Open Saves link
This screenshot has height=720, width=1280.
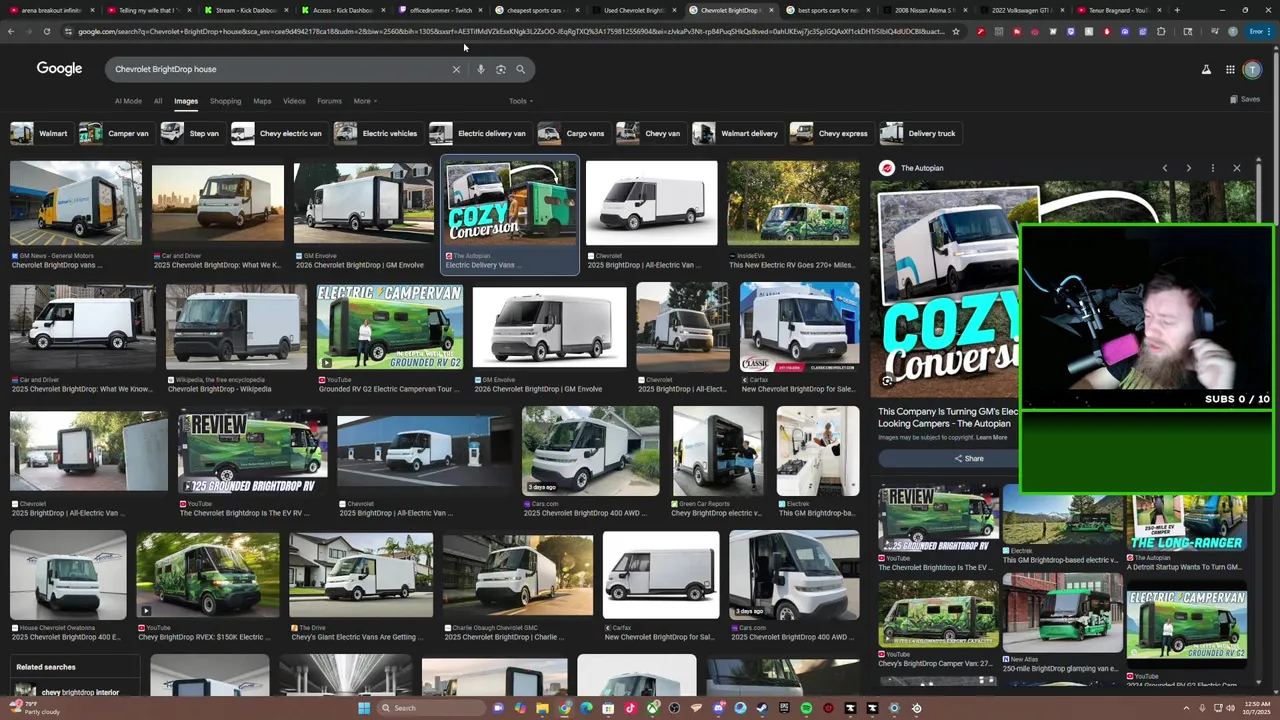1246,99
